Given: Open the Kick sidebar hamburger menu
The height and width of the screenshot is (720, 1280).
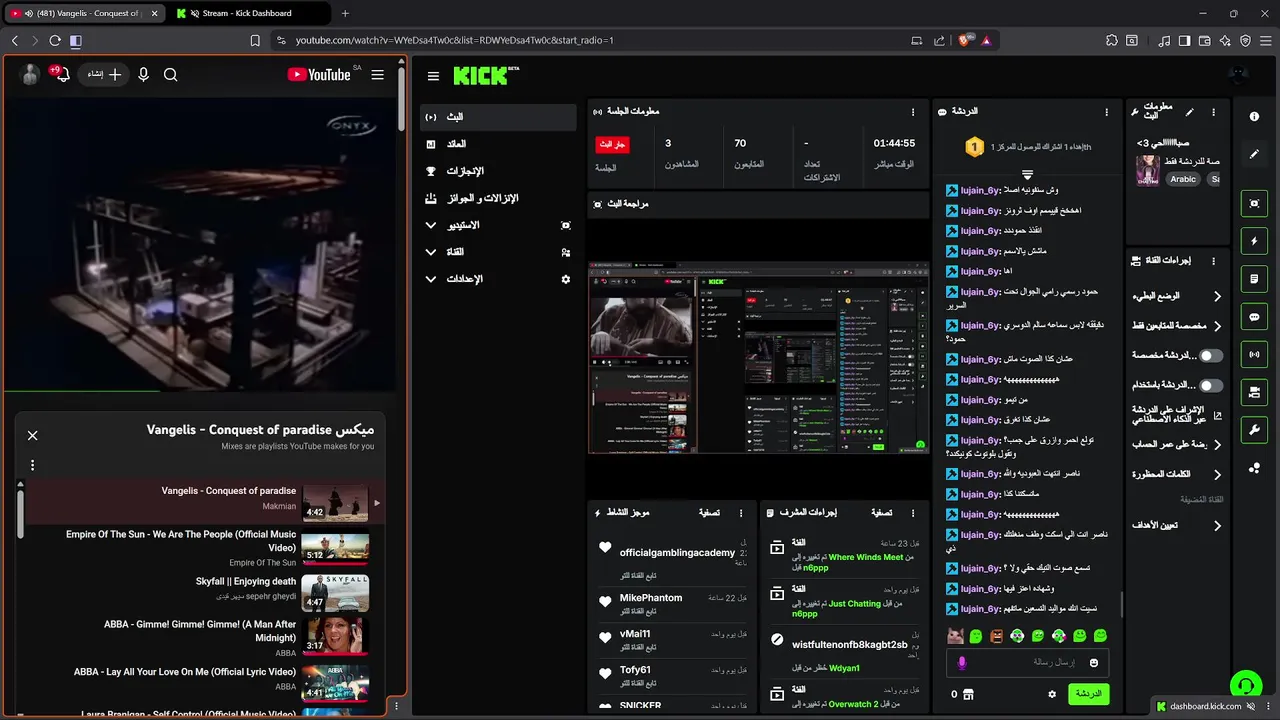Looking at the screenshot, I should coord(433,76).
